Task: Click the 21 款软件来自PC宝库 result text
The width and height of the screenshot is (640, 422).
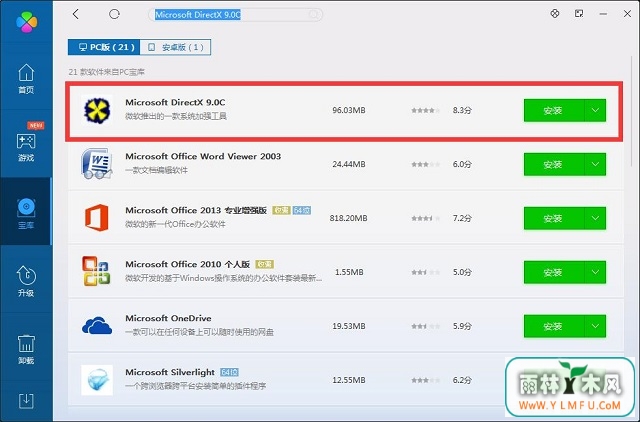Action: (x=107, y=72)
